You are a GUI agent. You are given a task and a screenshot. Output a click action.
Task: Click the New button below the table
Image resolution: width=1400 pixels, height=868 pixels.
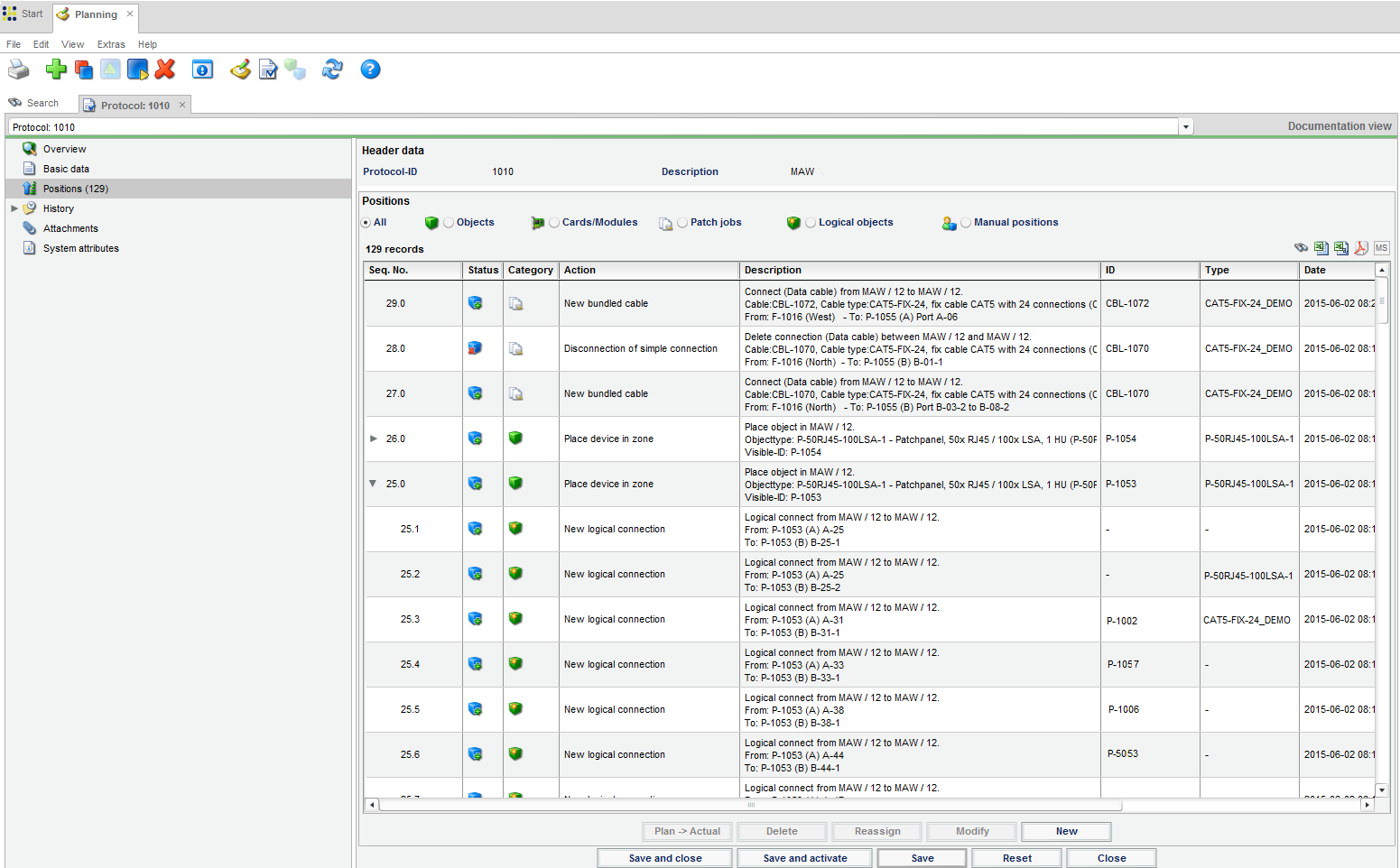(x=1066, y=831)
